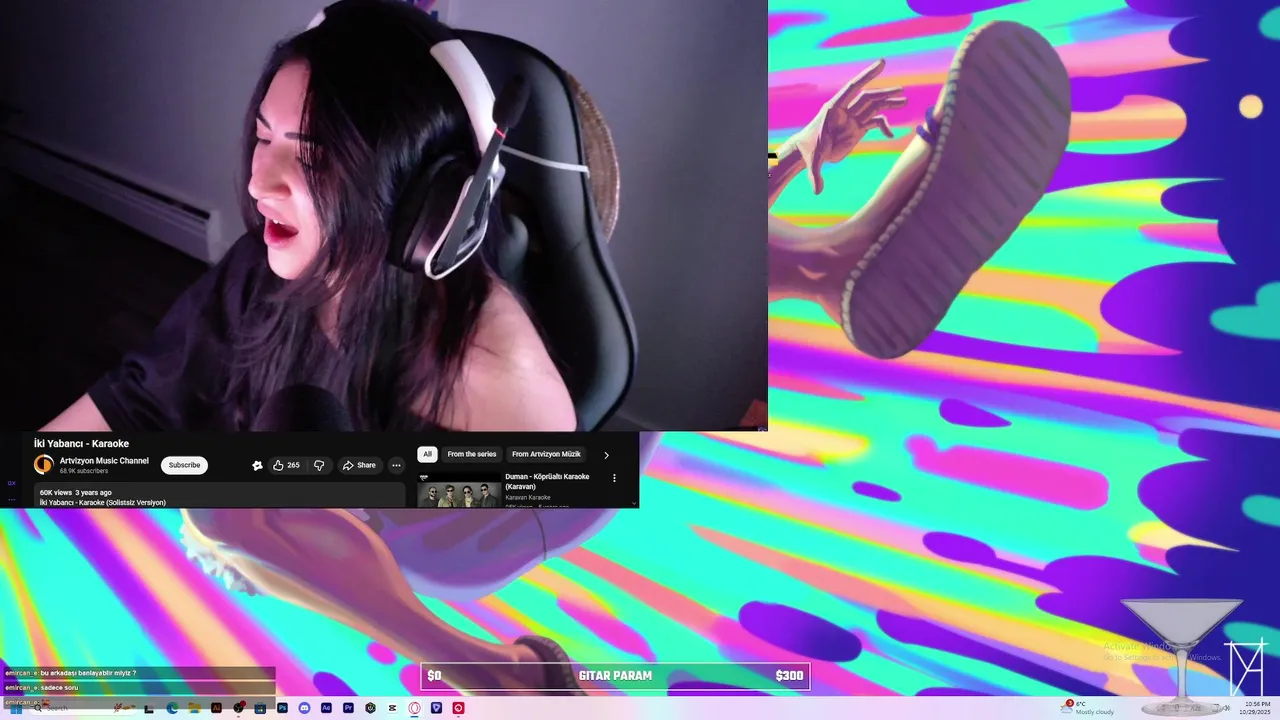Open File Explorer from the taskbar
The height and width of the screenshot is (720, 1280).
point(194,708)
